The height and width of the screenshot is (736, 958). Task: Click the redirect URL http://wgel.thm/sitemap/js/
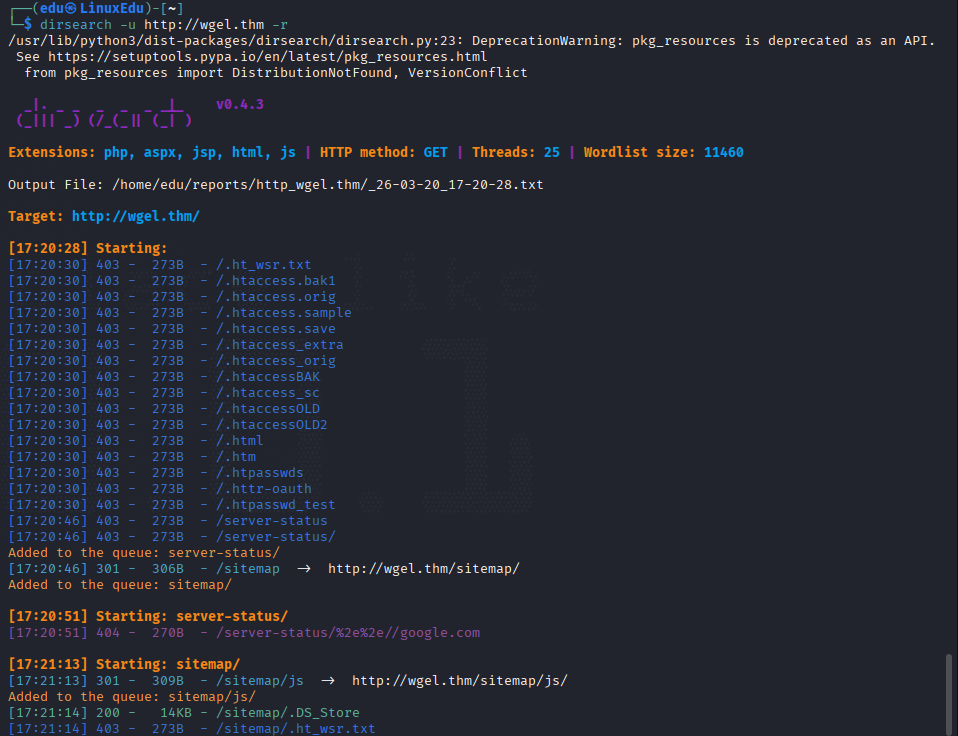point(460,680)
